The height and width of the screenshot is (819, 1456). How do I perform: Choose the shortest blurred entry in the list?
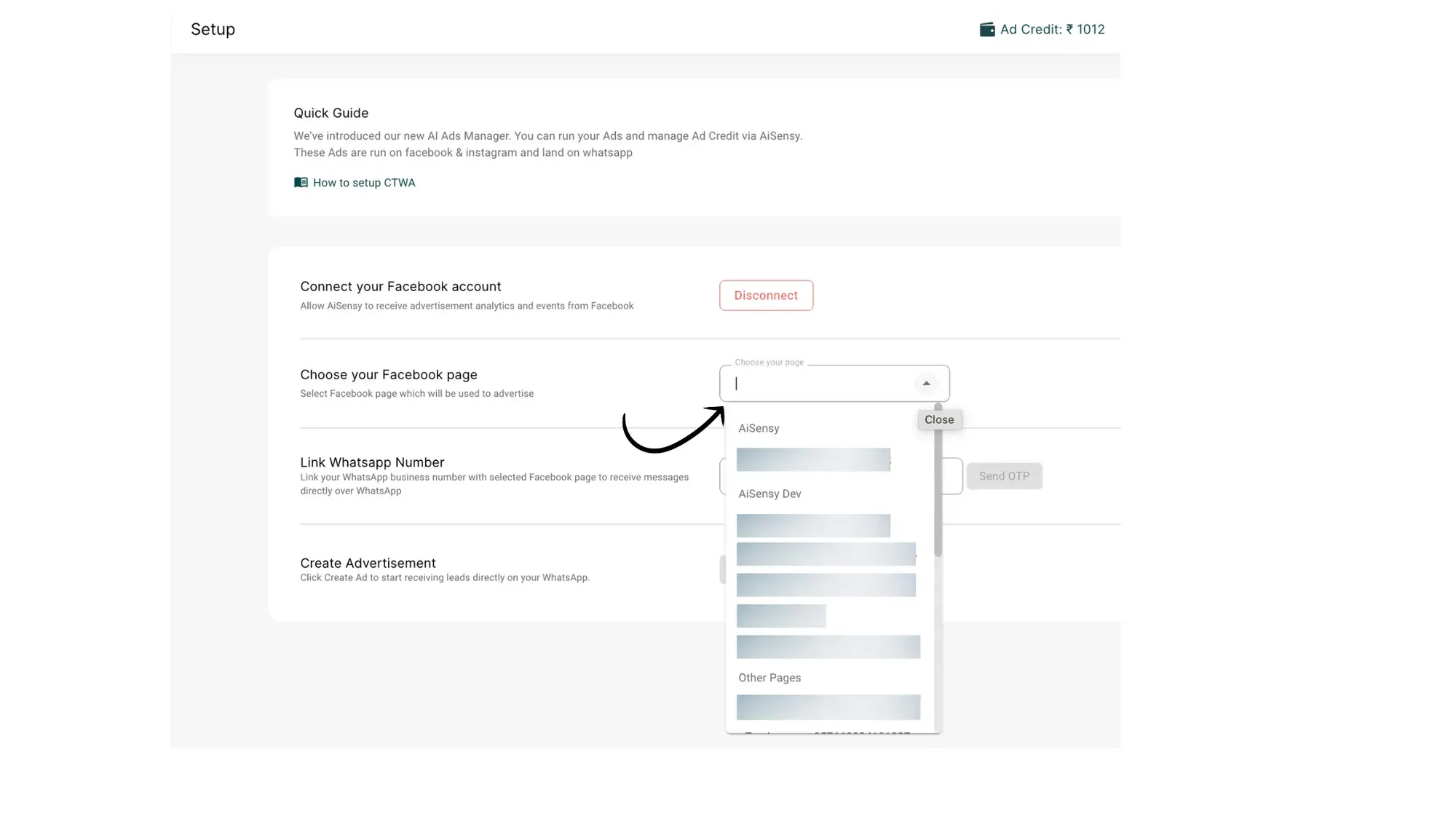click(781, 616)
